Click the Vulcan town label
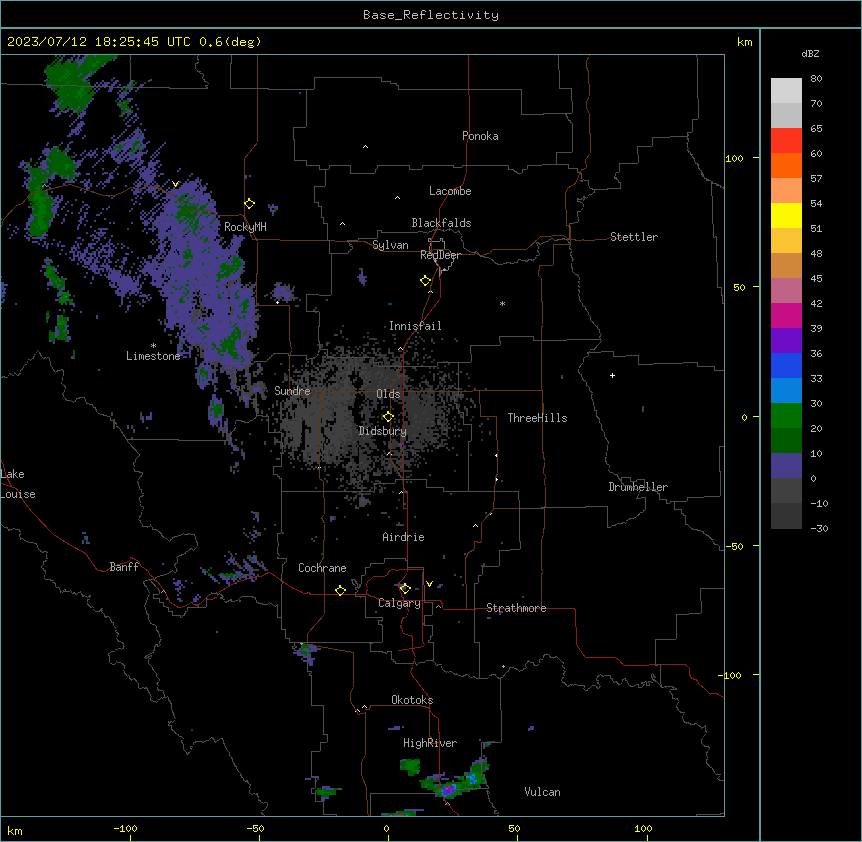Viewport: 862px width, 842px height. [x=542, y=792]
